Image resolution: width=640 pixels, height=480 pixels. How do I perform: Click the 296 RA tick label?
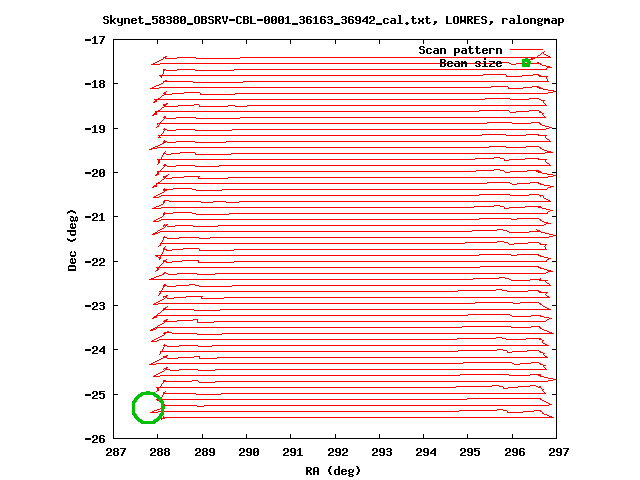[515, 452]
